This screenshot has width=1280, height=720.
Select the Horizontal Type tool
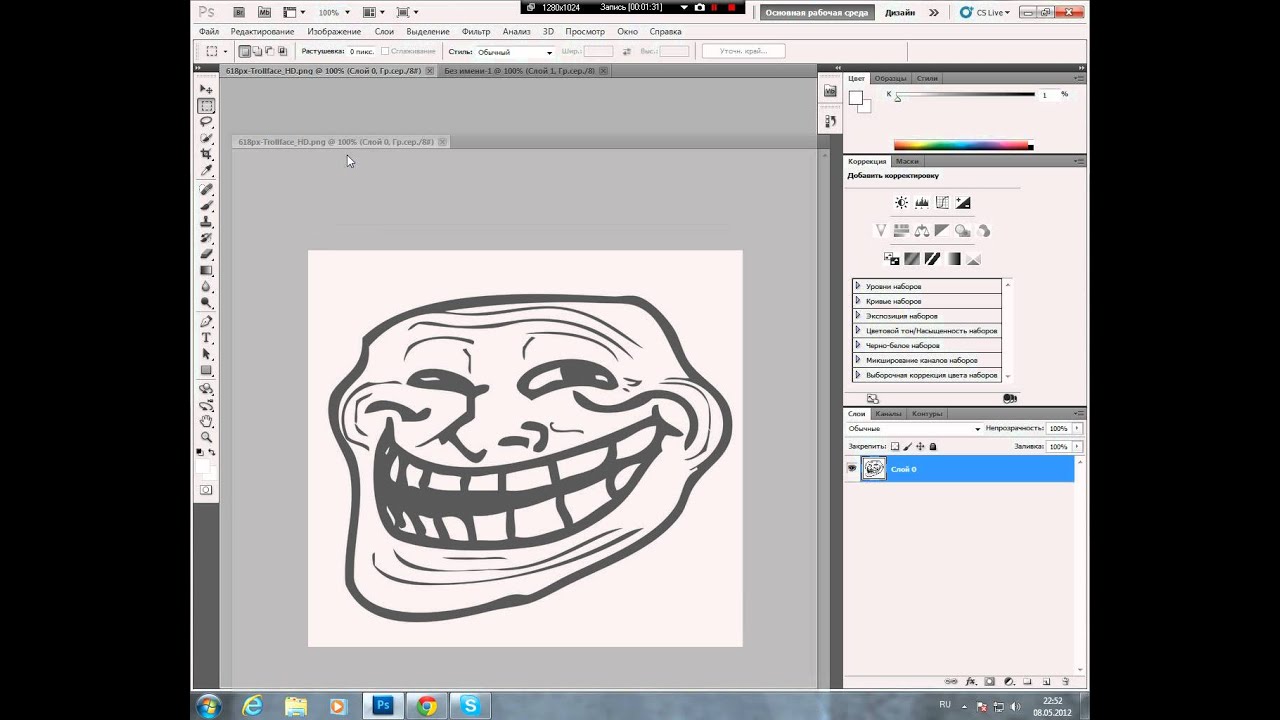coord(206,337)
